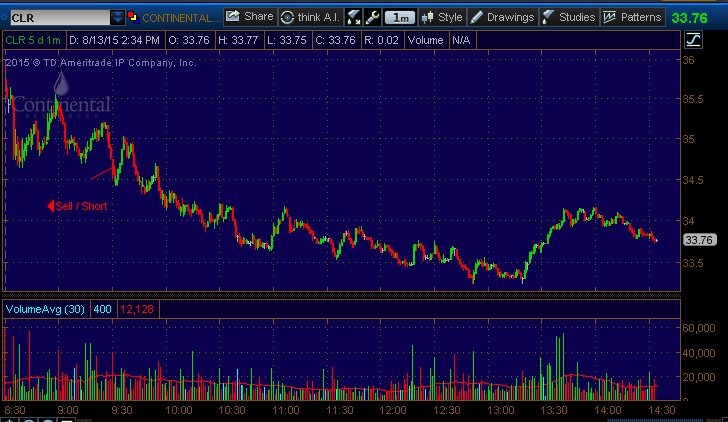
Task: Click the think A.I. circular icon
Action: tap(287, 18)
